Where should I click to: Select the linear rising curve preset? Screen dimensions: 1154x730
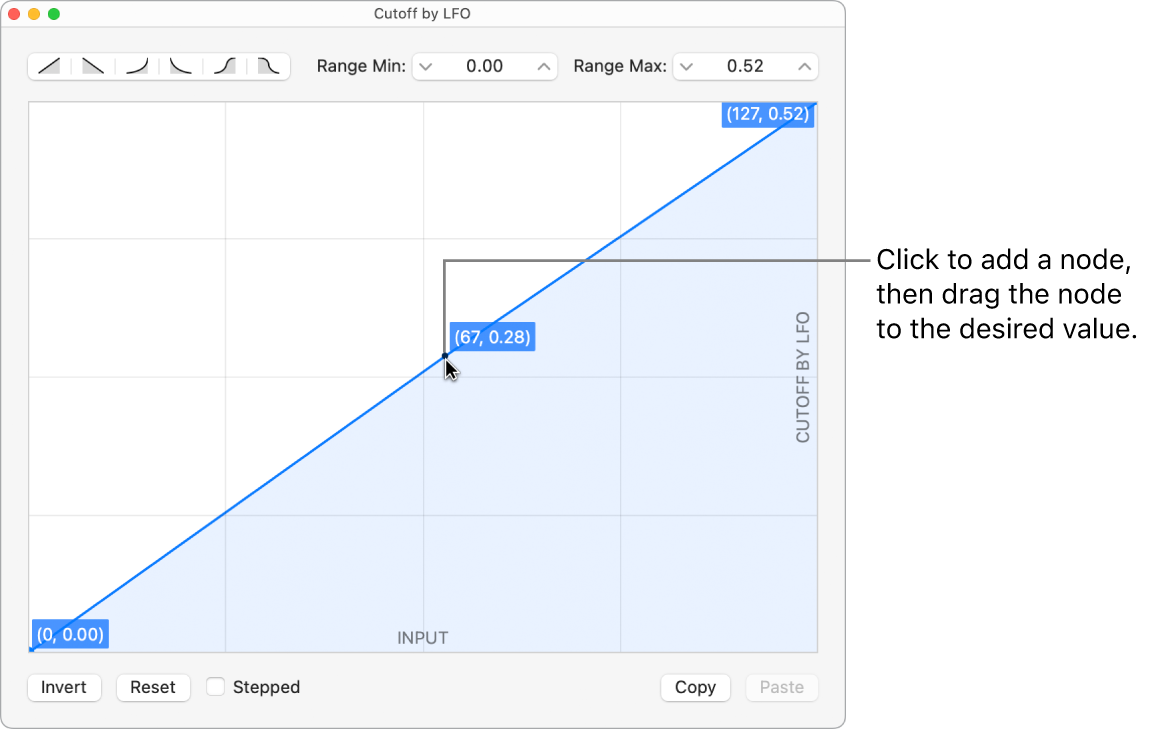click(48, 66)
